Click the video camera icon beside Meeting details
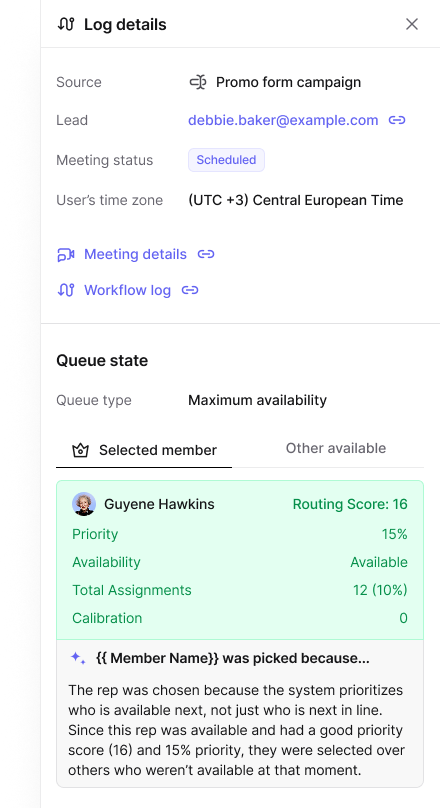 65,255
